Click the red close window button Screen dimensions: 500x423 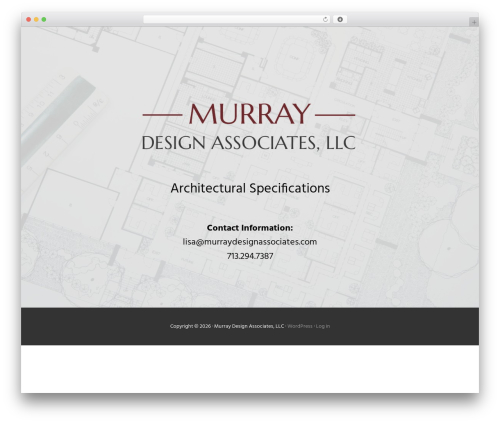click(29, 20)
